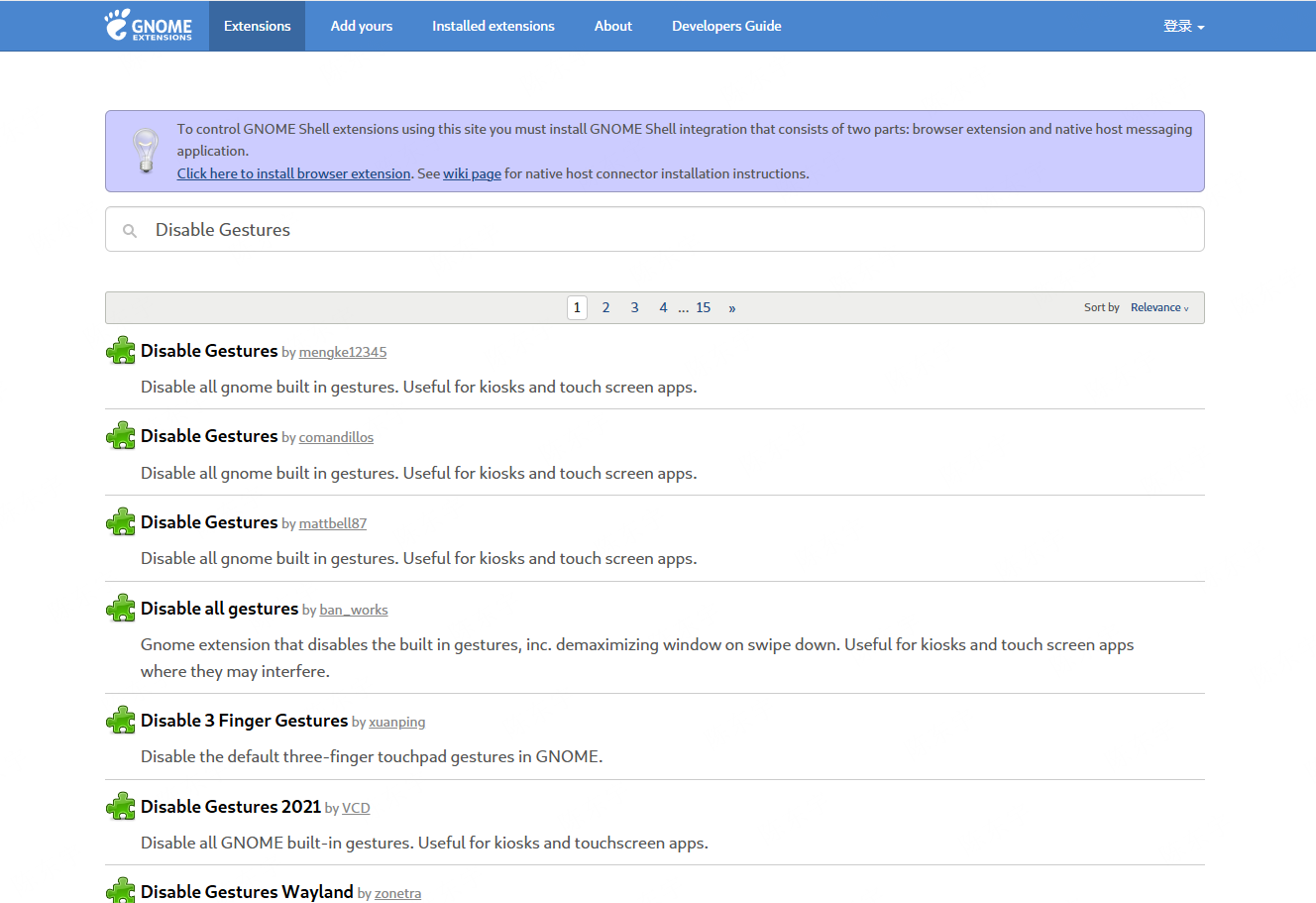
Task: Go to results page 4
Action: [663, 307]
